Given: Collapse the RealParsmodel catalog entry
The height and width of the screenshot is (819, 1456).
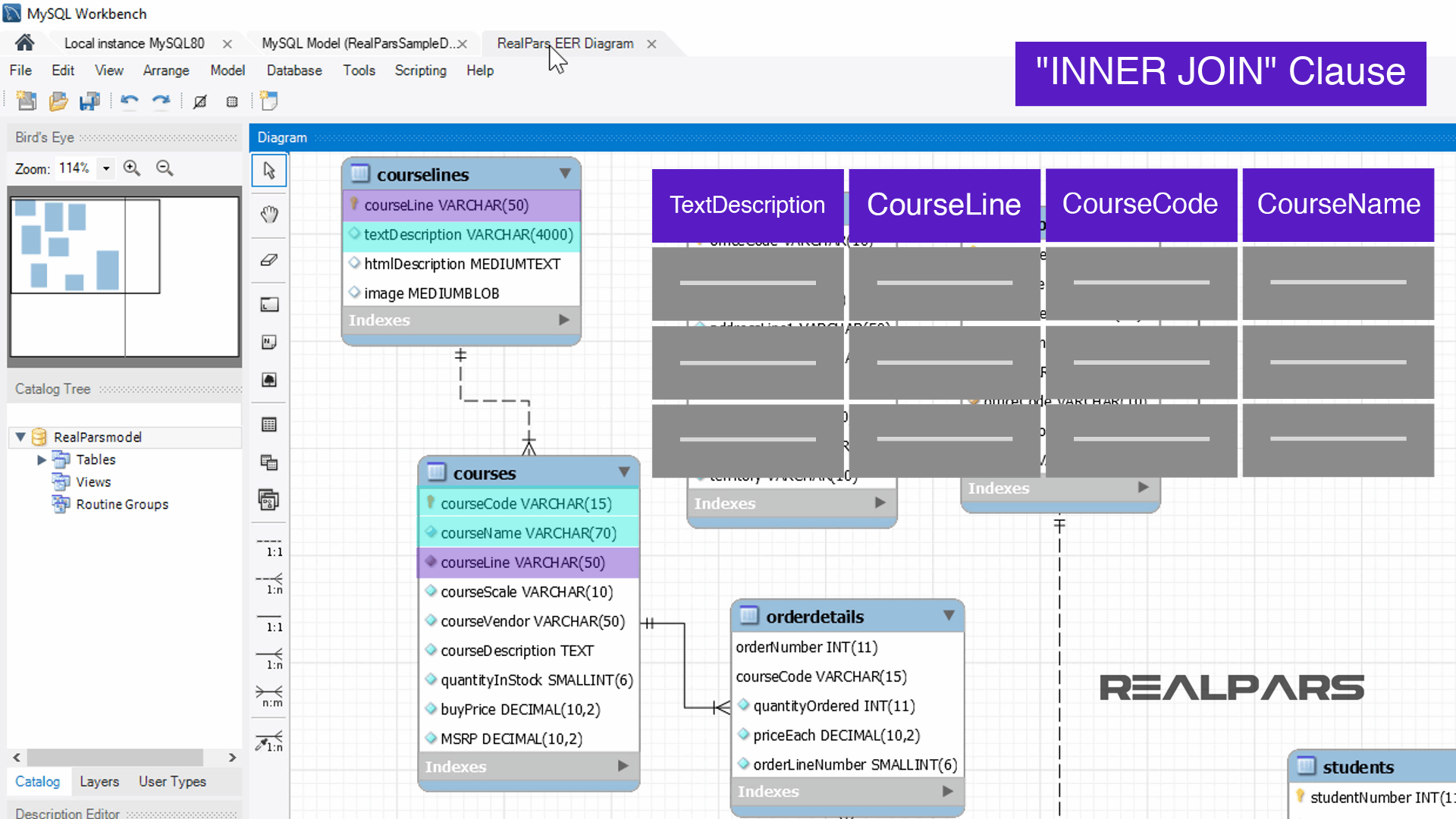Looking at the screenshot, I should pos(20,437).
